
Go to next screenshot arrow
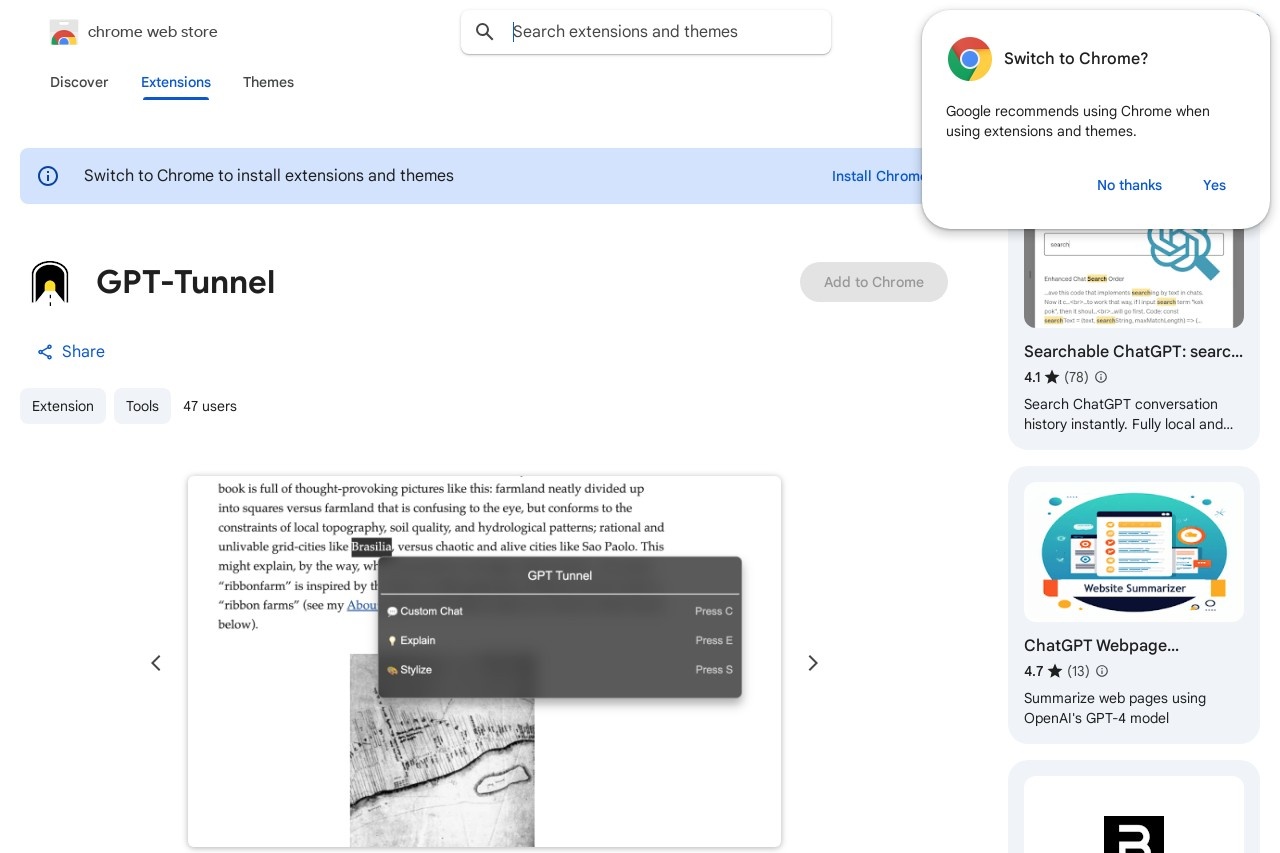(x=813, y=663)
